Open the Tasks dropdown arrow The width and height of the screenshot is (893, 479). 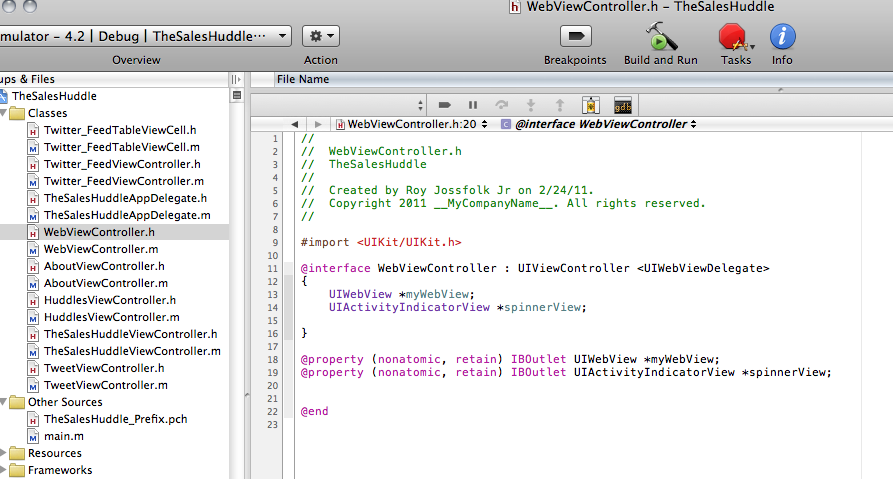pos(752,47)
